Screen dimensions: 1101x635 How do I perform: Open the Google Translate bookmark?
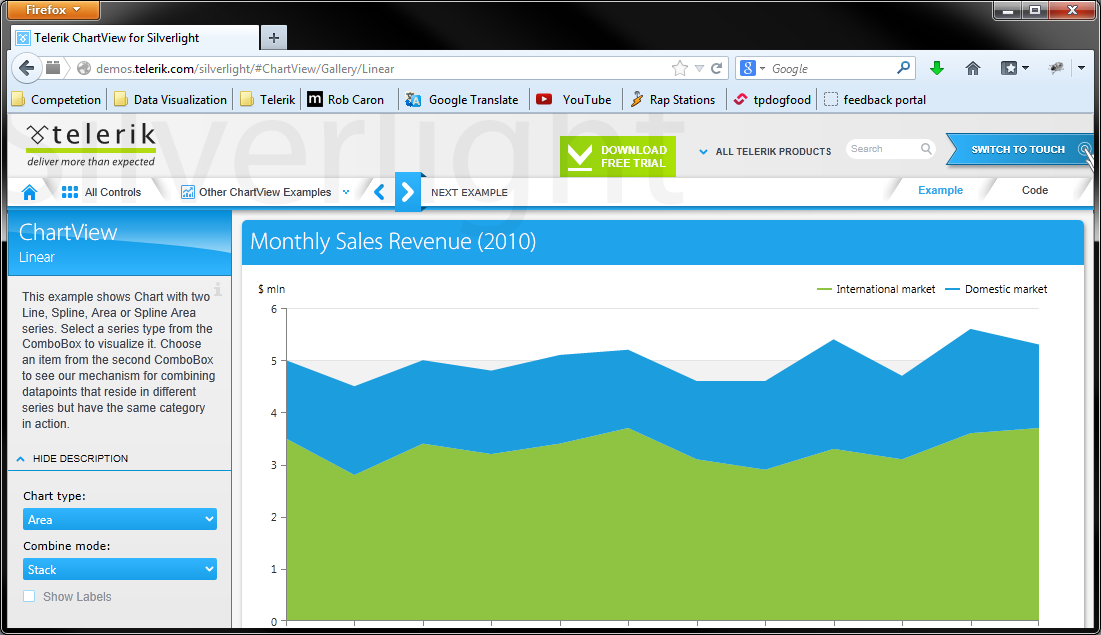[461, 100]
